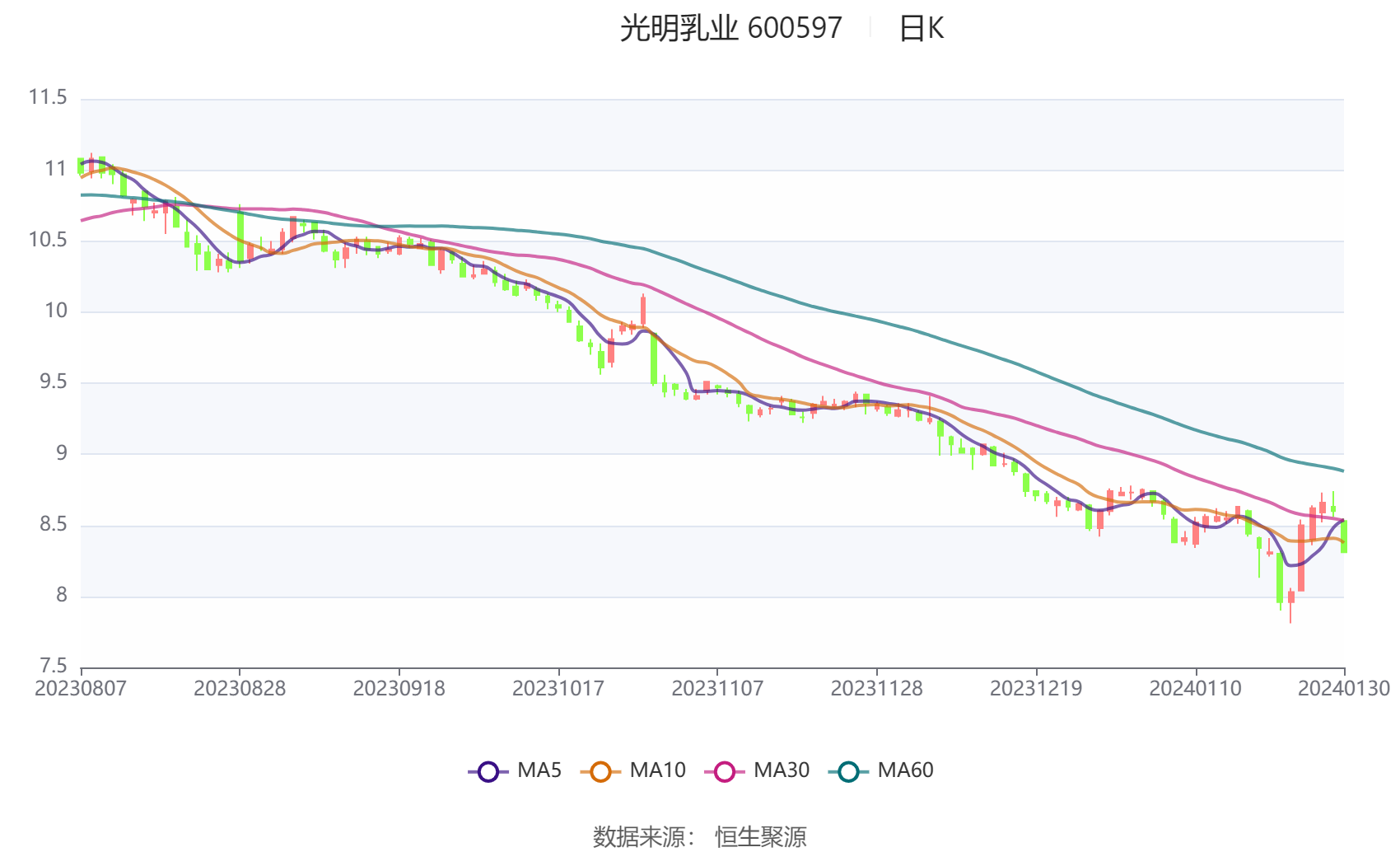
Task: Select the 20231107 x-axis date label
Action: 717,689
